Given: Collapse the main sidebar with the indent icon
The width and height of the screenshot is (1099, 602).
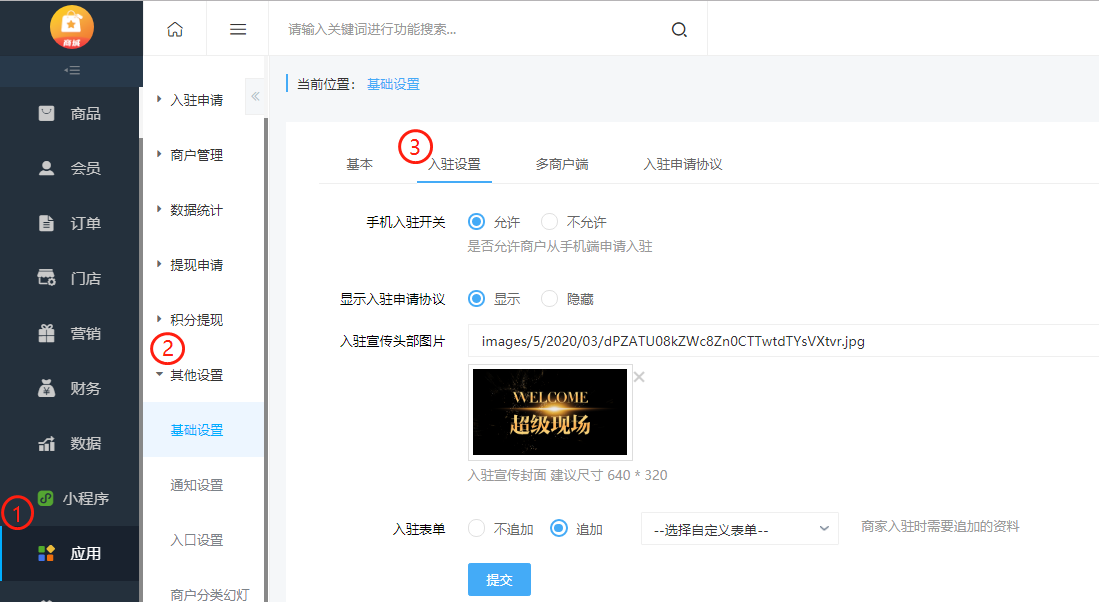Looking at the screenshot, I should (x=71, y=70).
